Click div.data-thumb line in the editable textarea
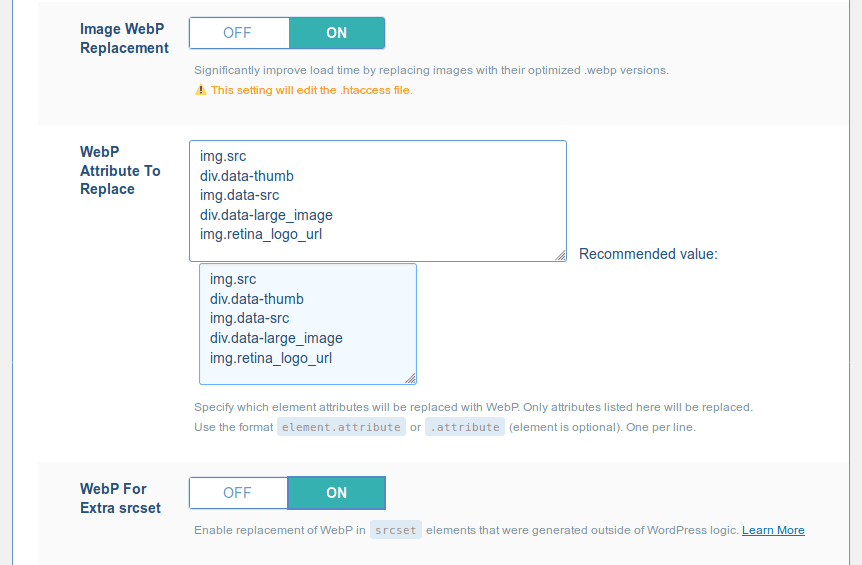Image resolution: width=862 pixels, height=565 pixels. [247, 176]
